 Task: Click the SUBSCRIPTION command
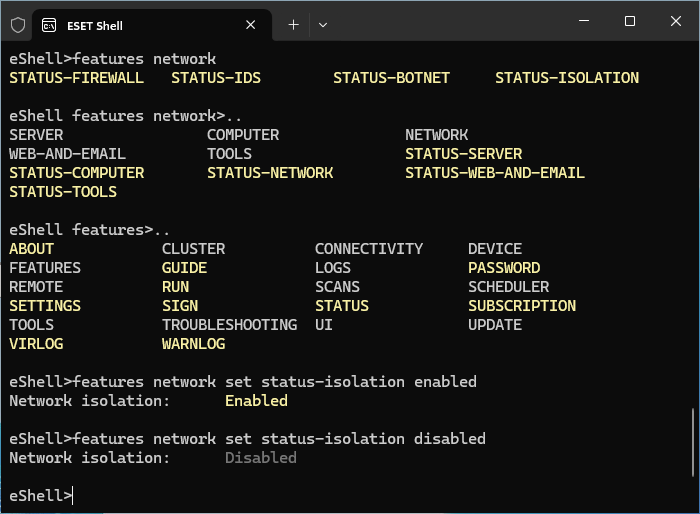pyautogui.click(x=522, y=305)
